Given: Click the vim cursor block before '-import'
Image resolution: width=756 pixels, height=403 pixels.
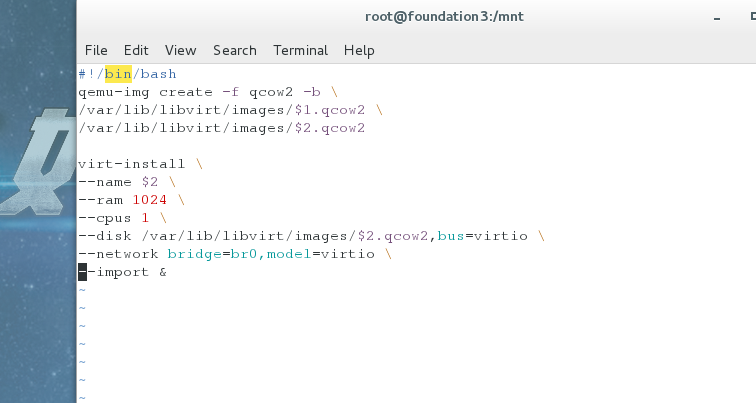Looking at the screenshot, I should pyautogui.click(x=82, y=272).
